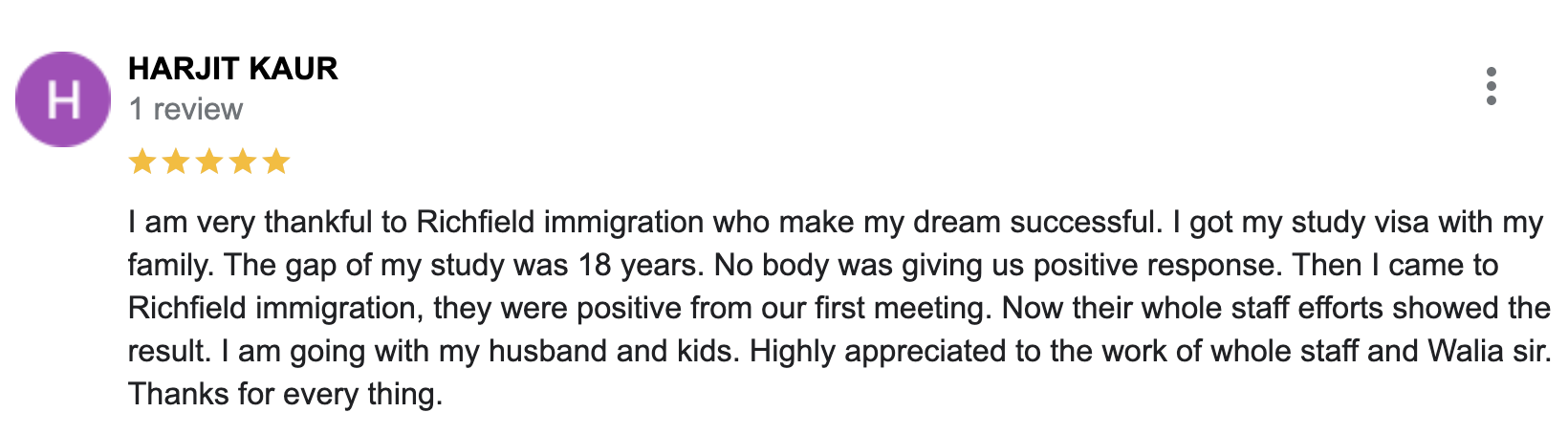Viewport: 1568px width, 434px height.
Task: Click the closing "Thanks for every thing." line
Action: pyautogui.click(x=286, y=394)
